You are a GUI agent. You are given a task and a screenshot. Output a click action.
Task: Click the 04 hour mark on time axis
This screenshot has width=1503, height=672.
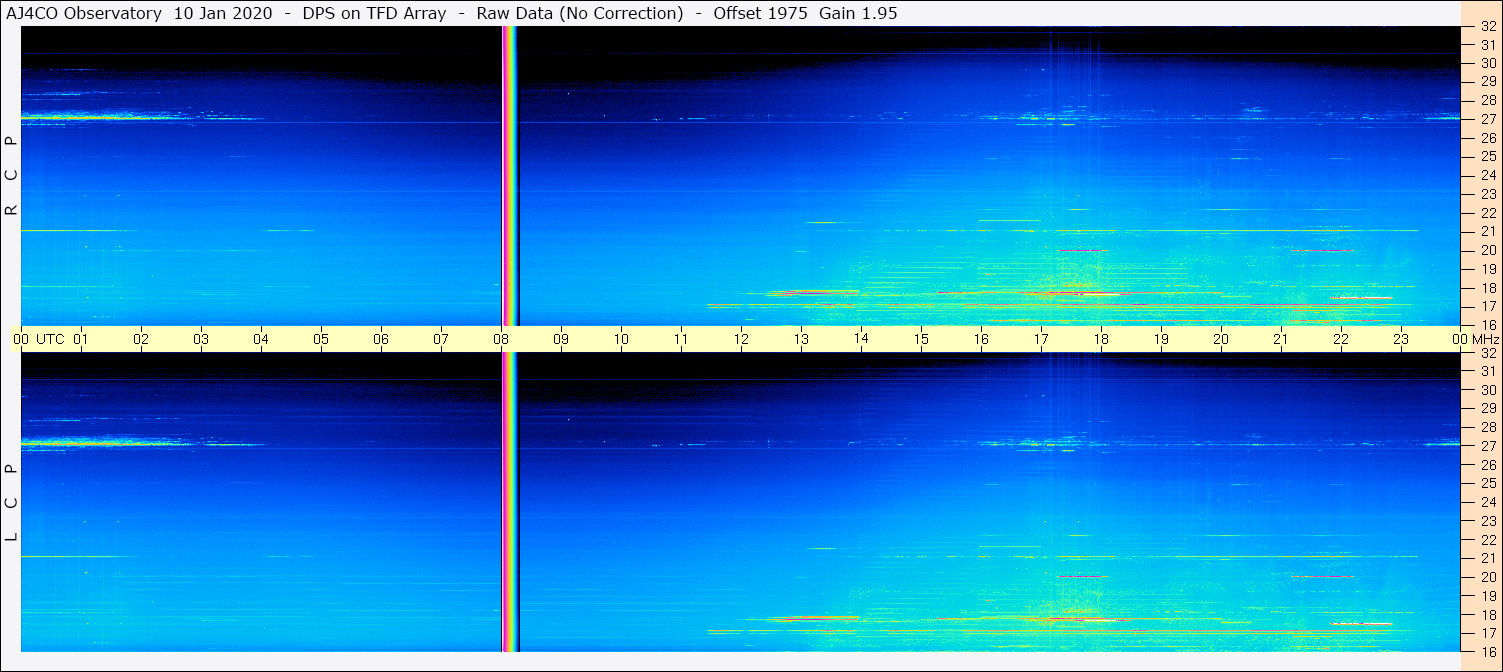pos(261,339)
